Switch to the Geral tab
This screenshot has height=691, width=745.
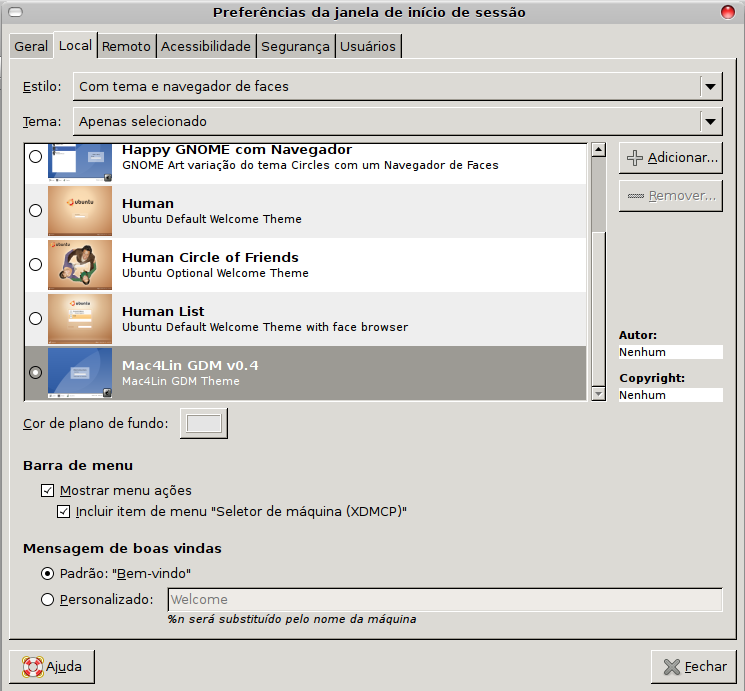(x=31, y=46)
